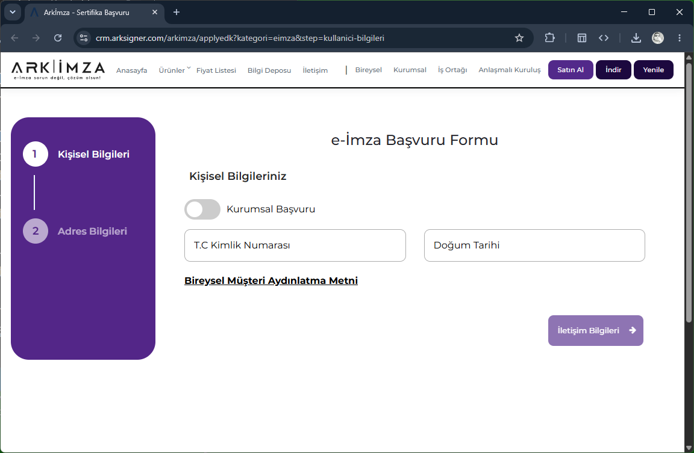The width and height of the screenshot is (694, 453).
Task: Select step 1 Kişisel Bilgileri
Action: click(77, 154)
